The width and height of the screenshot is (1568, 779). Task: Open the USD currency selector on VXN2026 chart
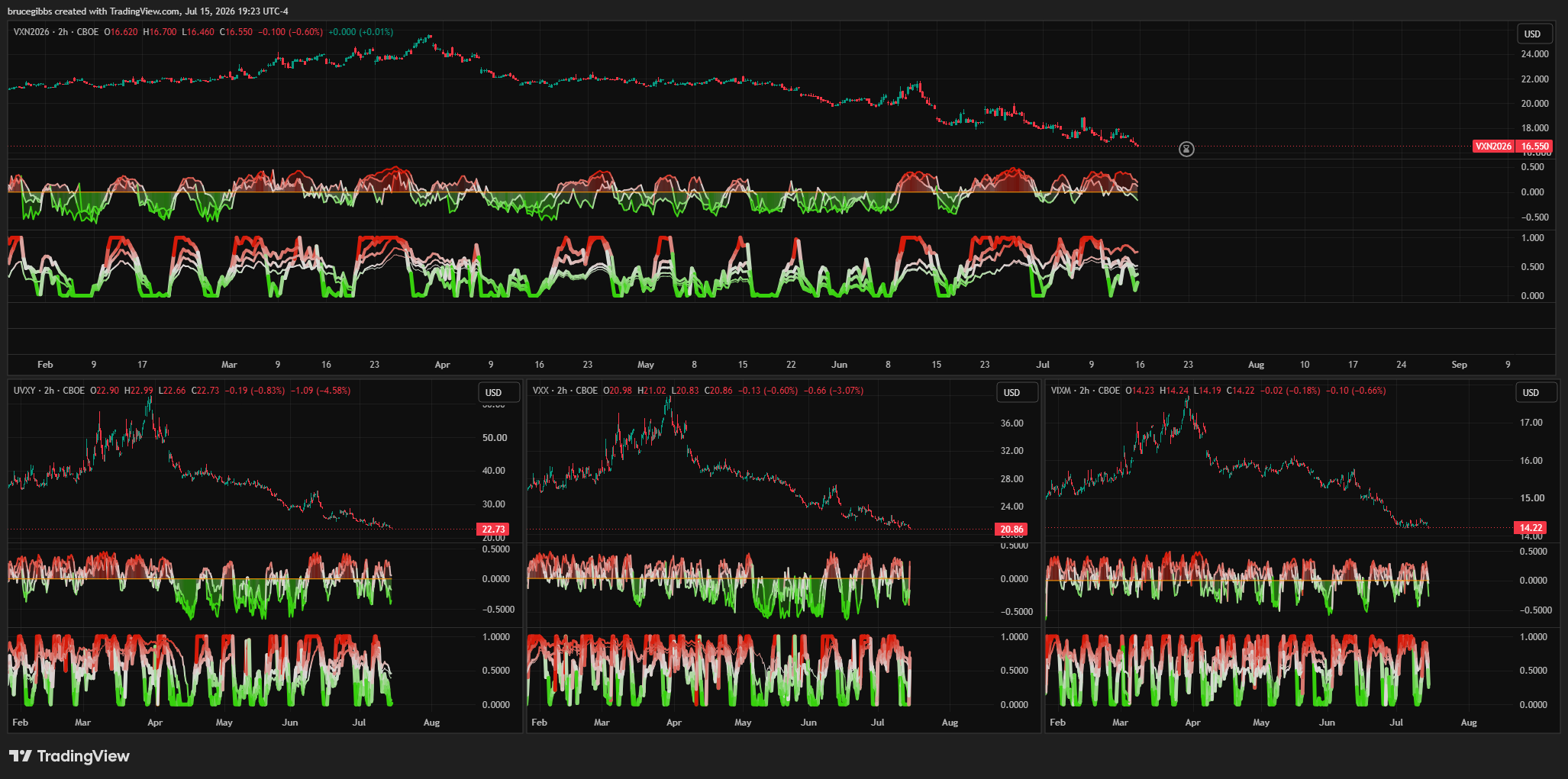tap(1533, 34)
